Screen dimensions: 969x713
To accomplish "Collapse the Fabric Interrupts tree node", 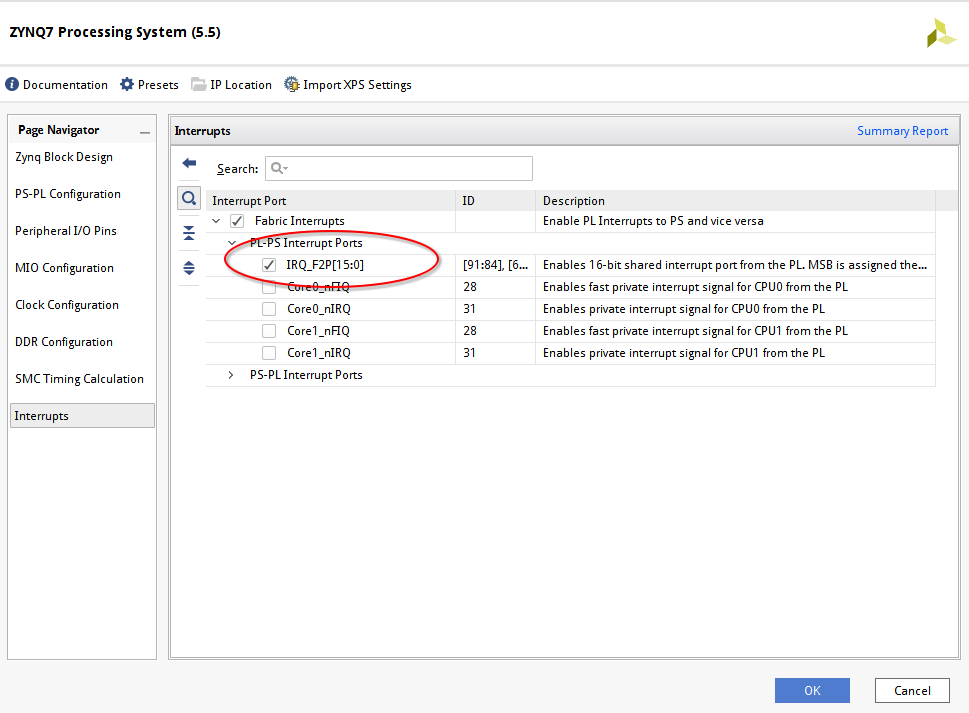I will 216,221.
